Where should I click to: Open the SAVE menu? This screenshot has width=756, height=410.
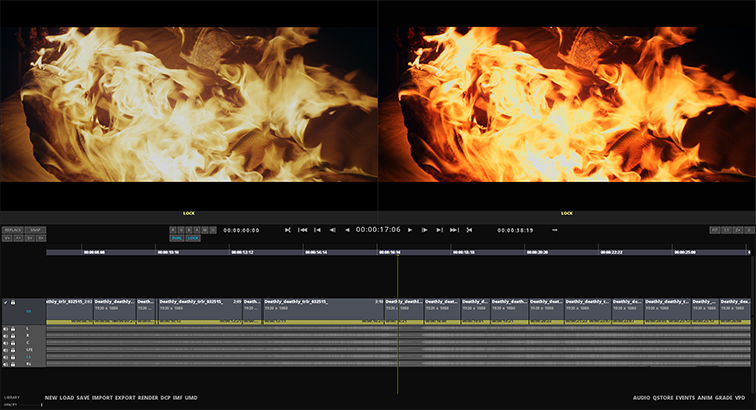coord(83,397)
